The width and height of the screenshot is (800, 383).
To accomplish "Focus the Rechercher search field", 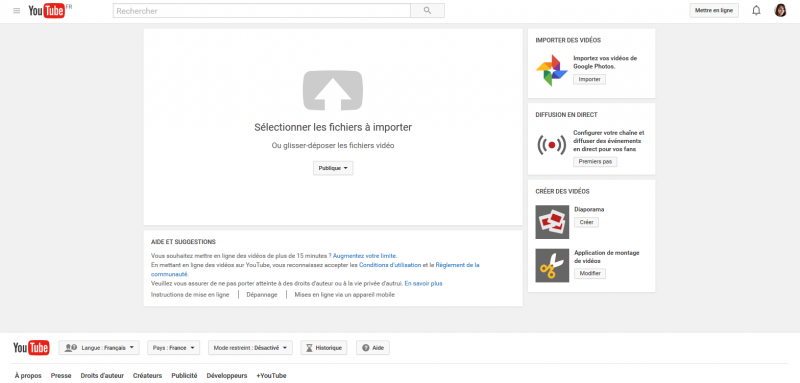I will tap(262, 11).
